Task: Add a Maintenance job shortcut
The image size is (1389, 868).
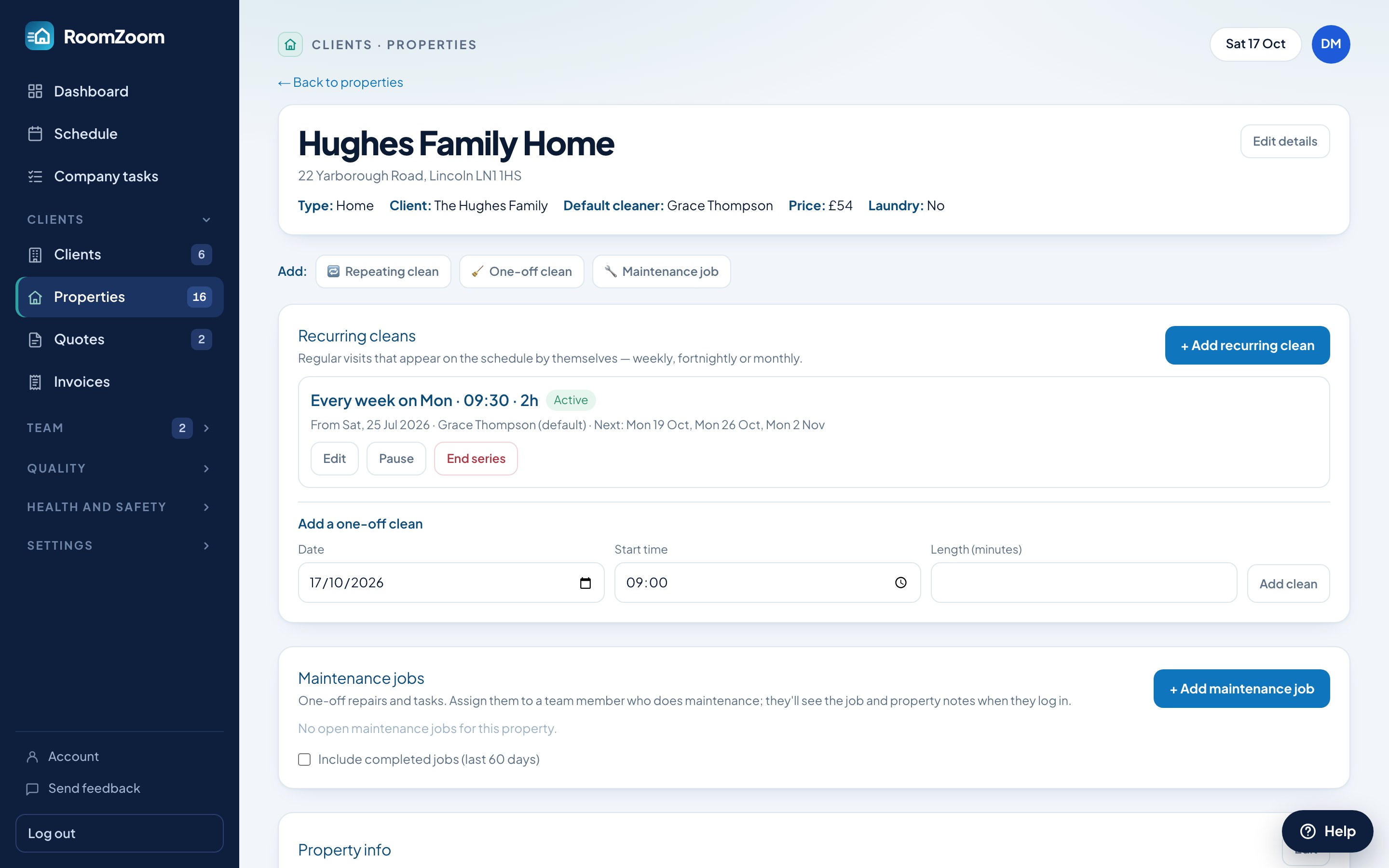Action: [x=661, y=271]
